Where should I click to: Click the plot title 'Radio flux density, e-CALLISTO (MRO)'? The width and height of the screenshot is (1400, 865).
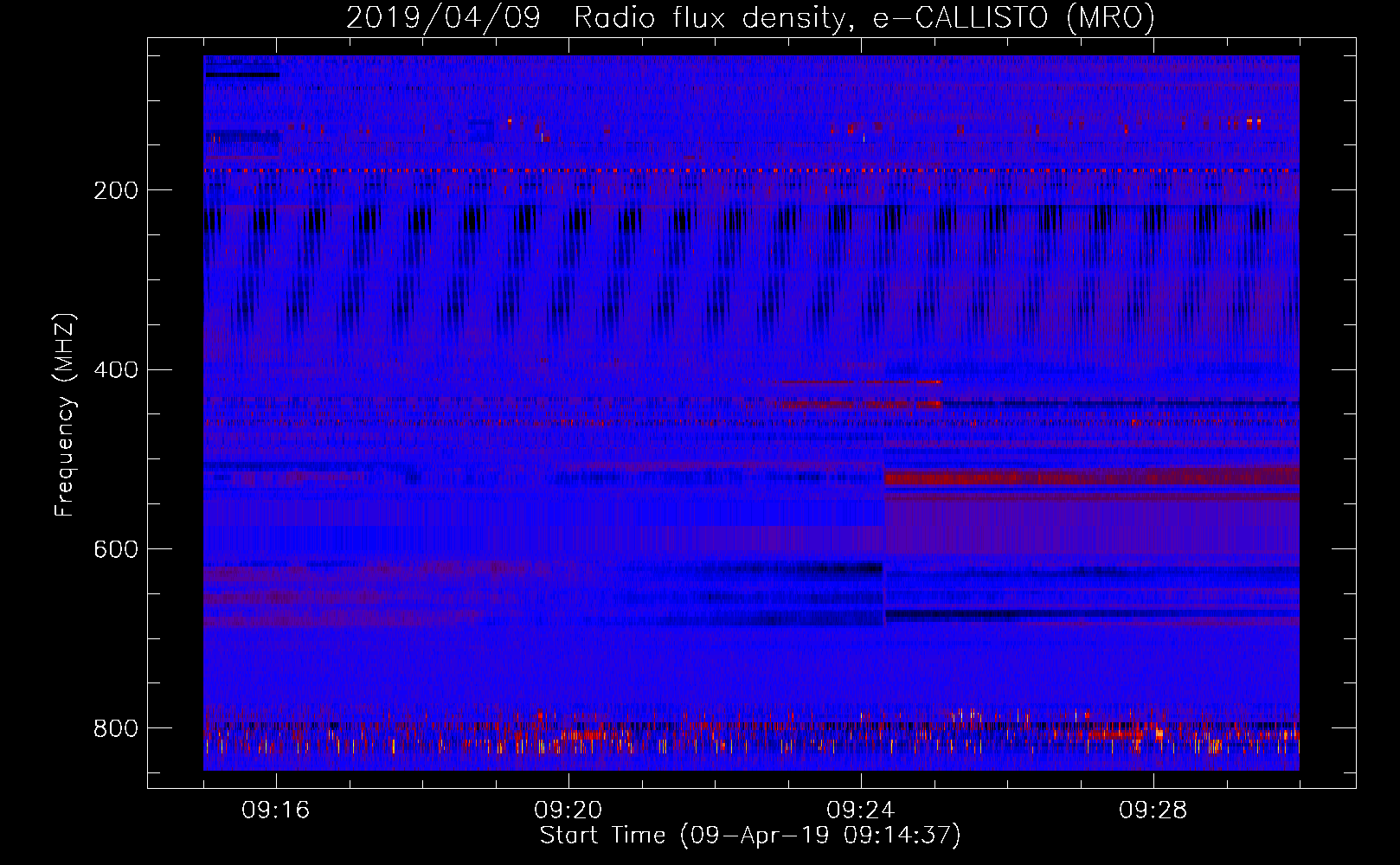[x=864, y=17]
